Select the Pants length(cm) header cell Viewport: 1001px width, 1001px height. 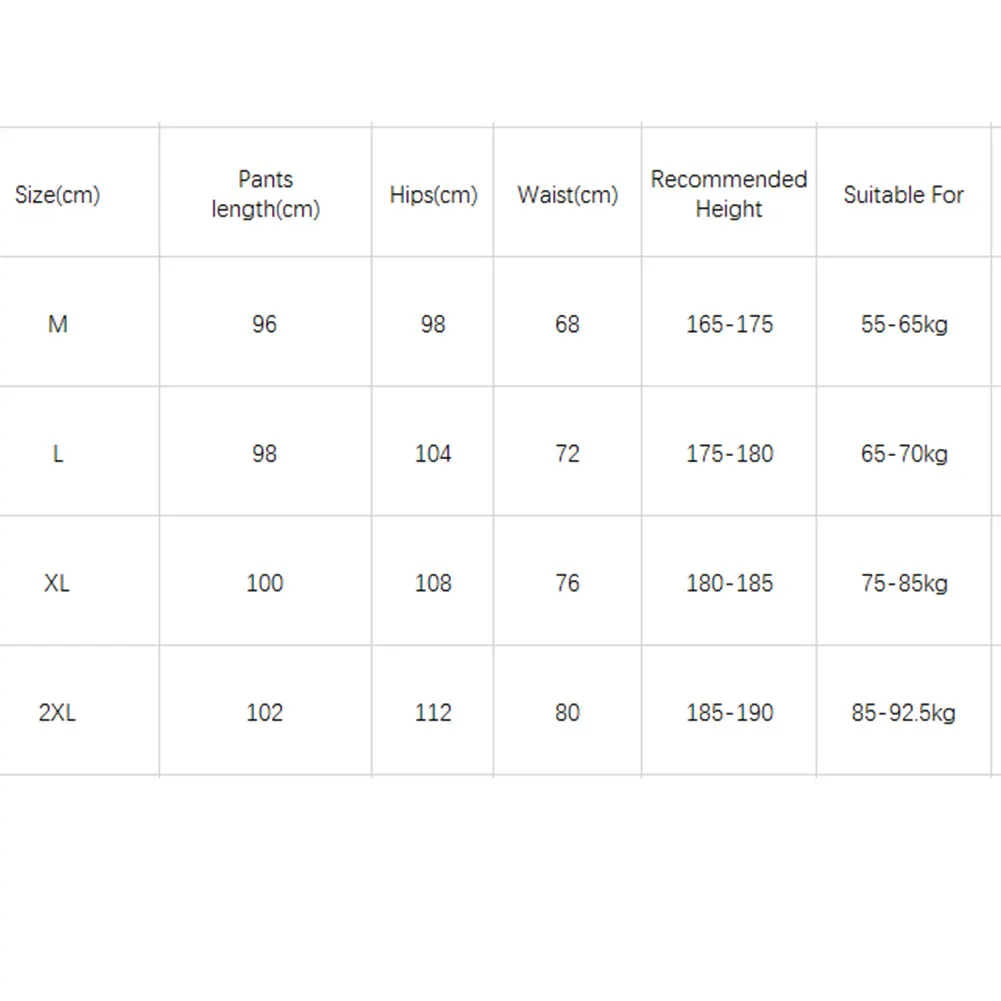coord(265,194)
